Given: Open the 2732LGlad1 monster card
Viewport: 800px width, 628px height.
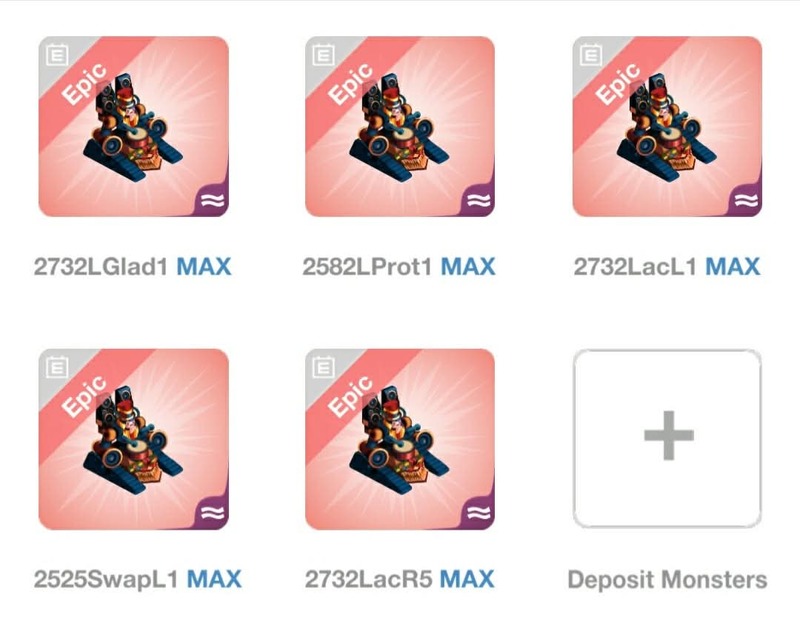Looking at the screenshot, I should pyautogui.click(x=133, y=127).
